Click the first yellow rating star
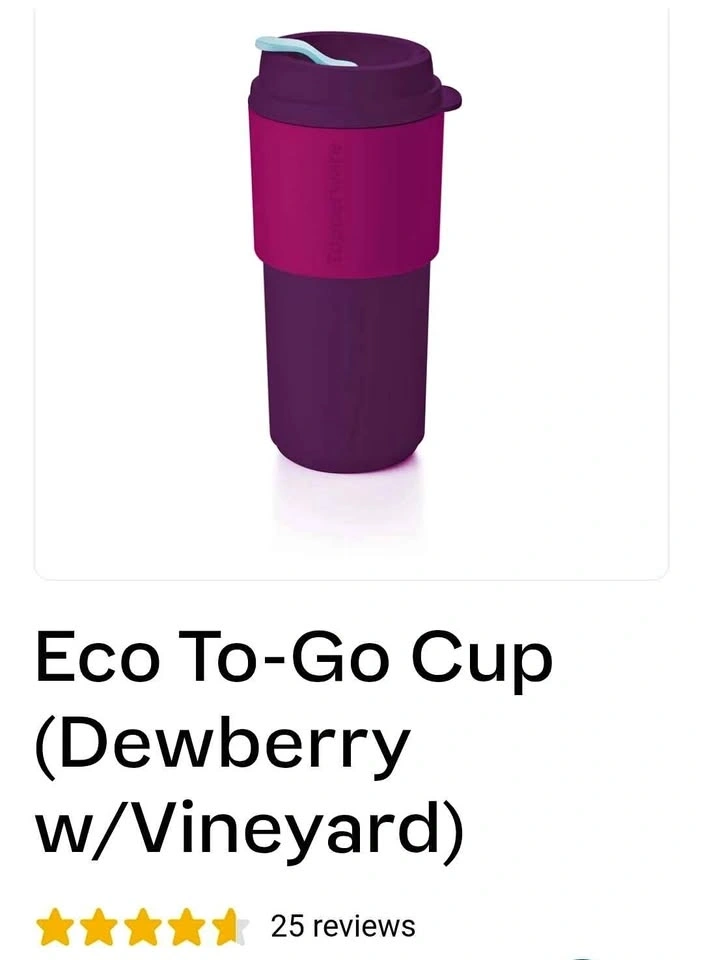703x960 pixels. [54, 926]
